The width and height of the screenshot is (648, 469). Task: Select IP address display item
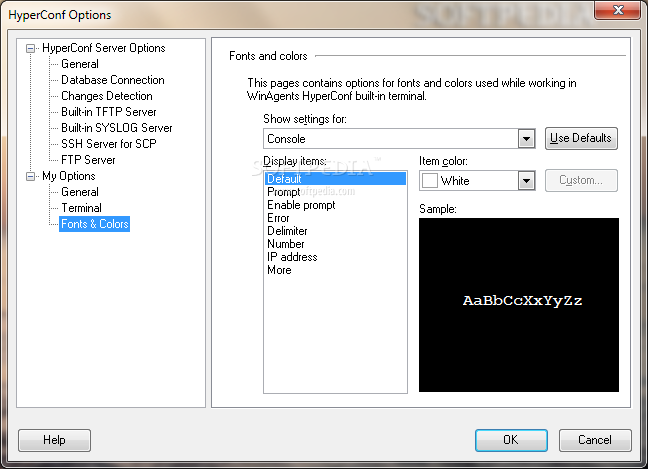335,257
